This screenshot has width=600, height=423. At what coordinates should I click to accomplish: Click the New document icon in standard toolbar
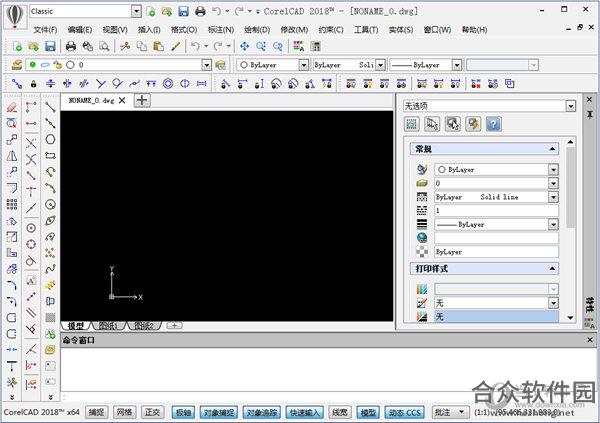pyautogui.click(x=17, y=47)
